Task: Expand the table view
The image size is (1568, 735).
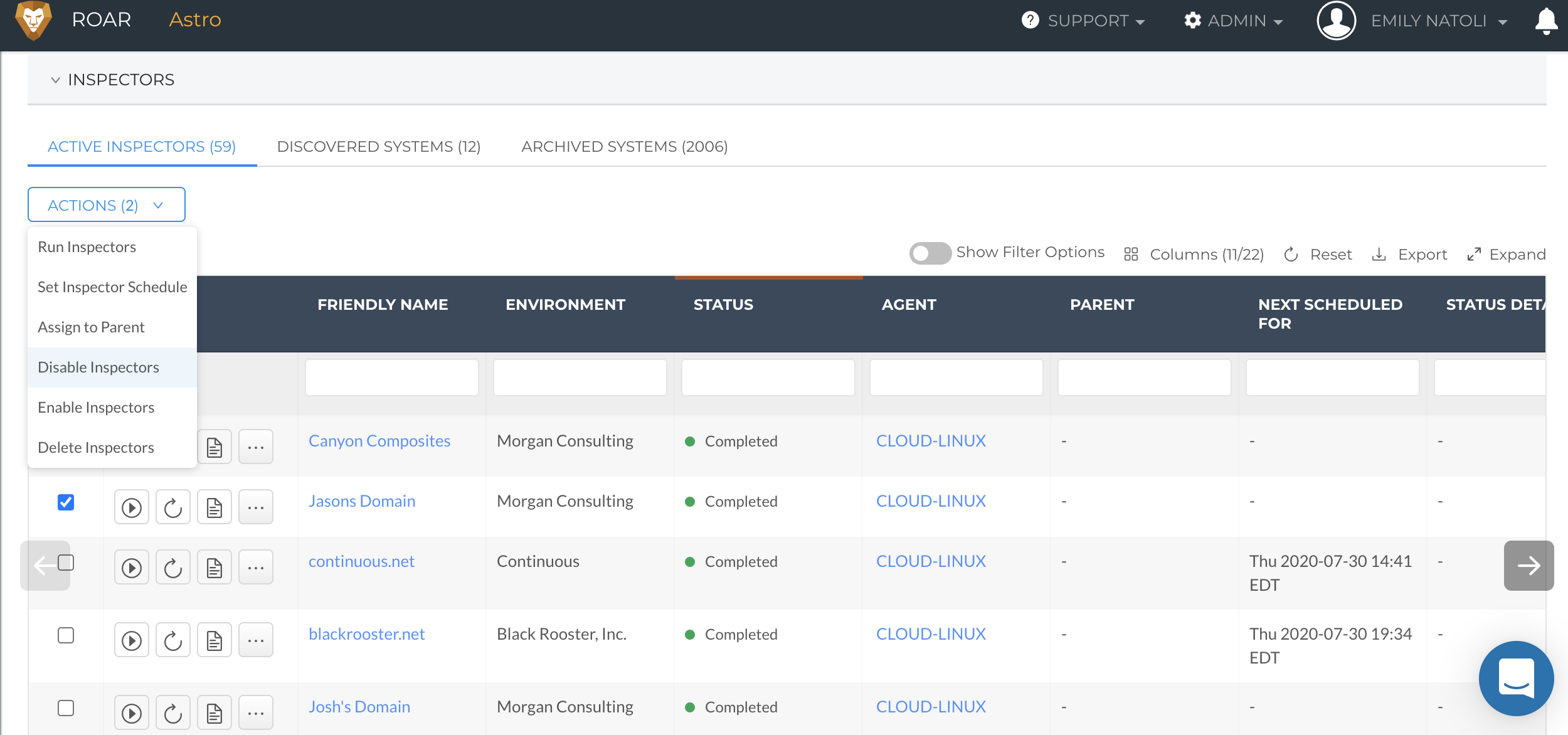Action: pos(1507,254)
